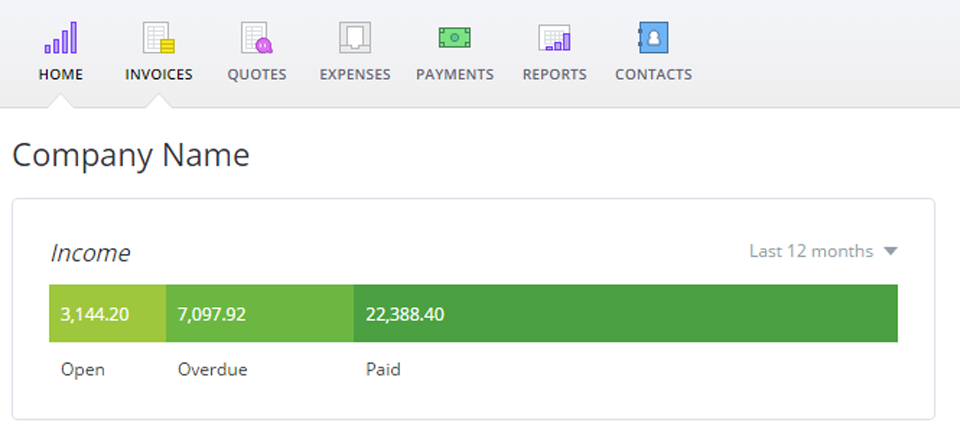Choose the PAYMENTS tab label
The image size is (960, 439).
(x=455, y=75)
